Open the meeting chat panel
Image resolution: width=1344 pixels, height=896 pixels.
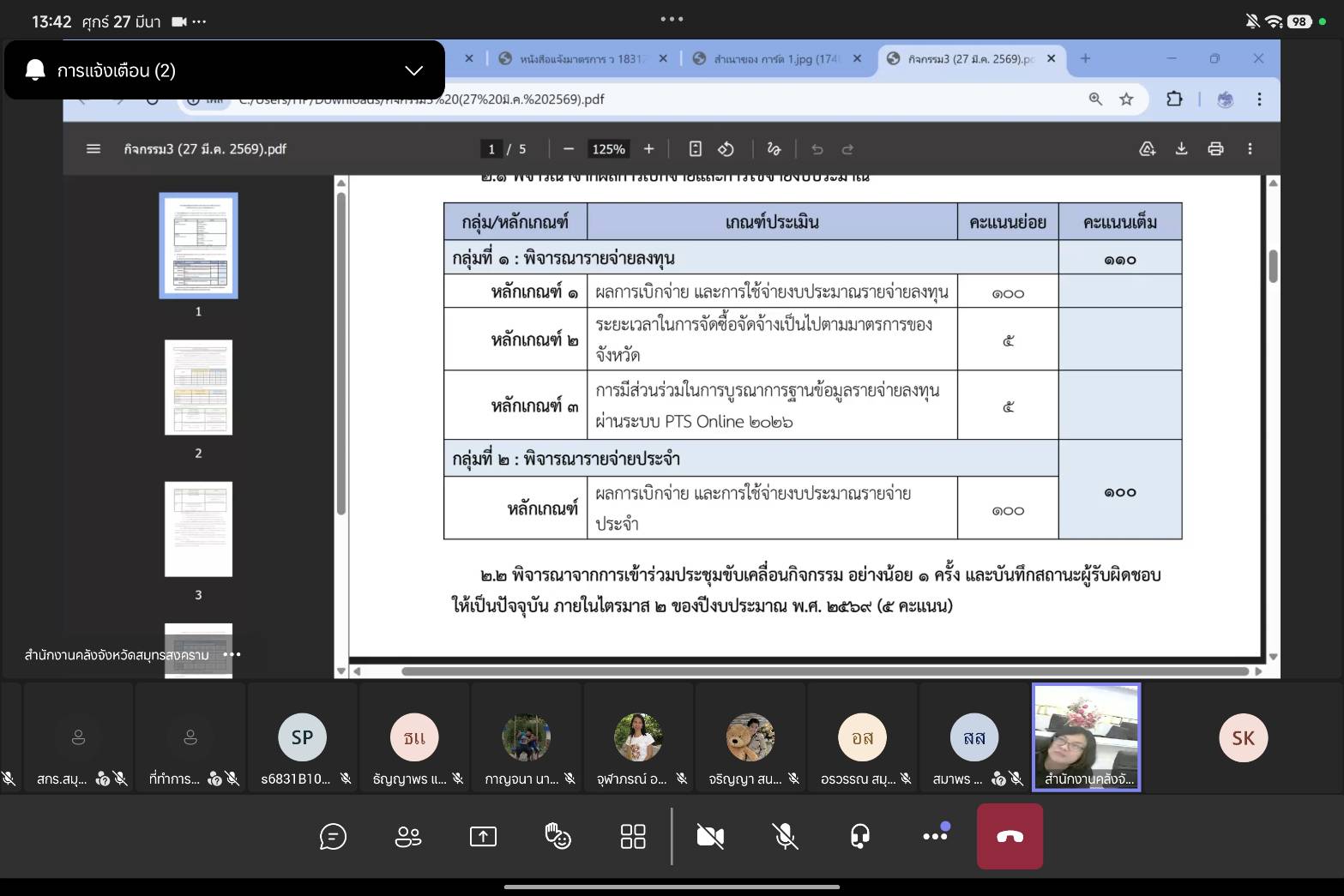tap(333, 836)
